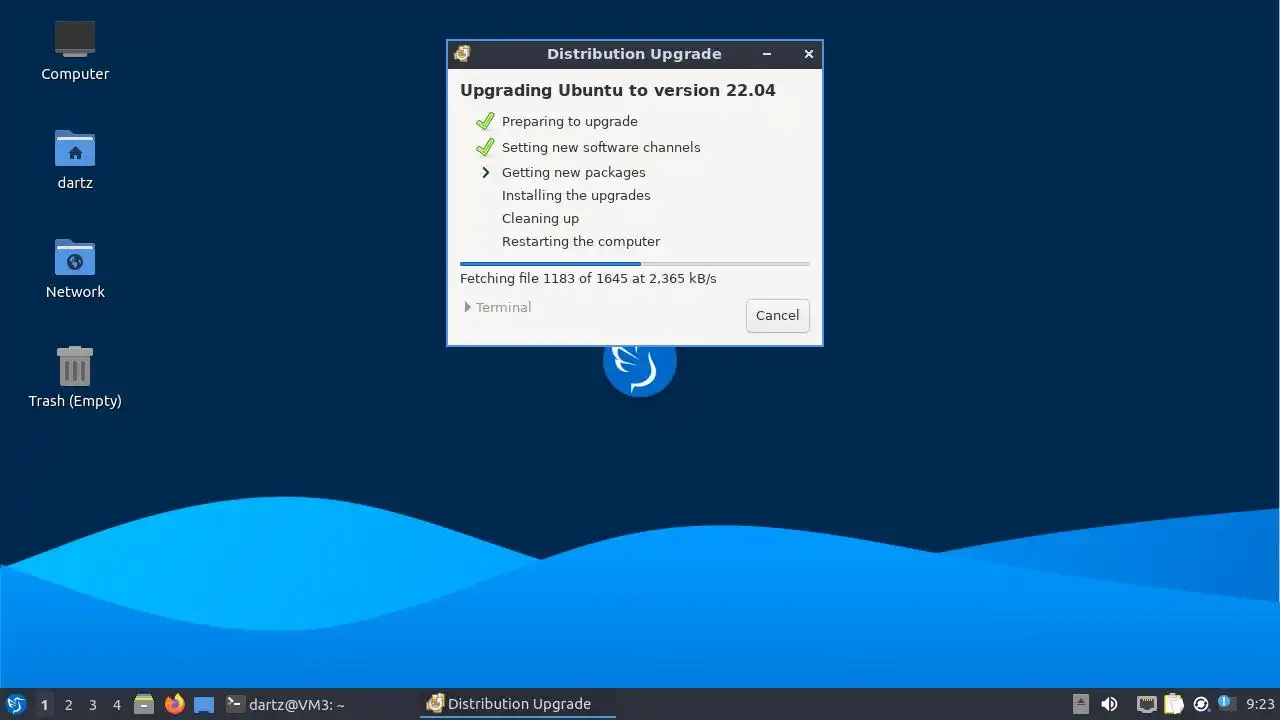Click the Distribution Upgrade title bar icon

click(x=462, y=54)
